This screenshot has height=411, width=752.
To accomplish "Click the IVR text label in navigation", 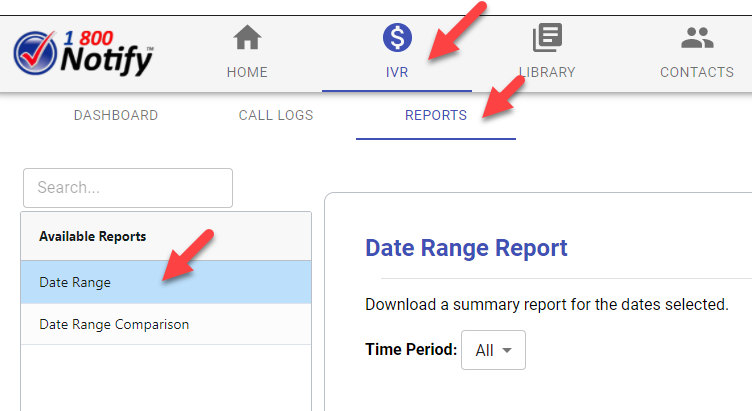I will [397, 72].
